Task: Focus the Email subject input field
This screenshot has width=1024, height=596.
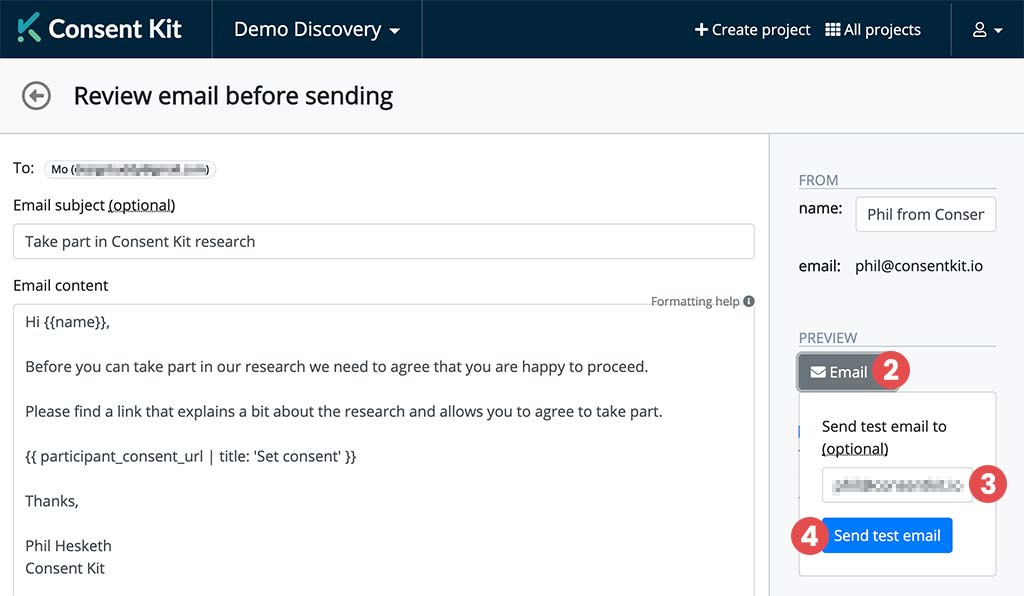Action: click(383, 241)
